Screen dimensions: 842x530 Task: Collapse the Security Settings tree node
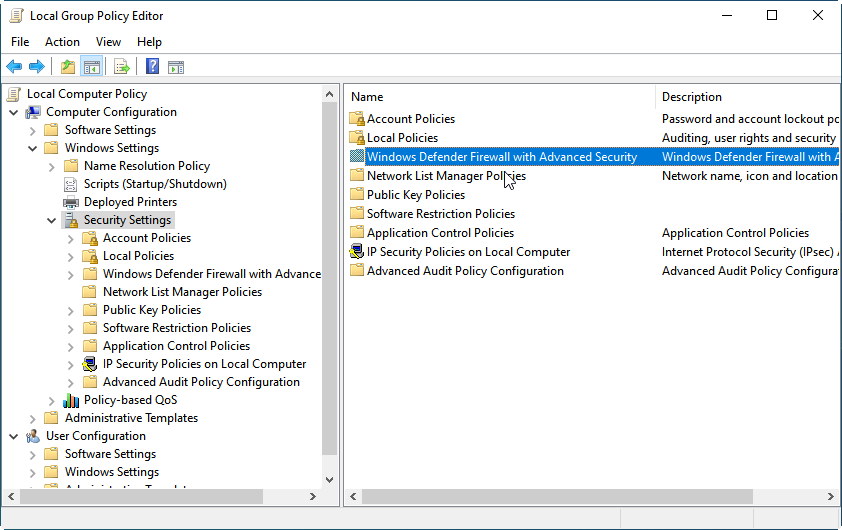(x=52, y=220)
